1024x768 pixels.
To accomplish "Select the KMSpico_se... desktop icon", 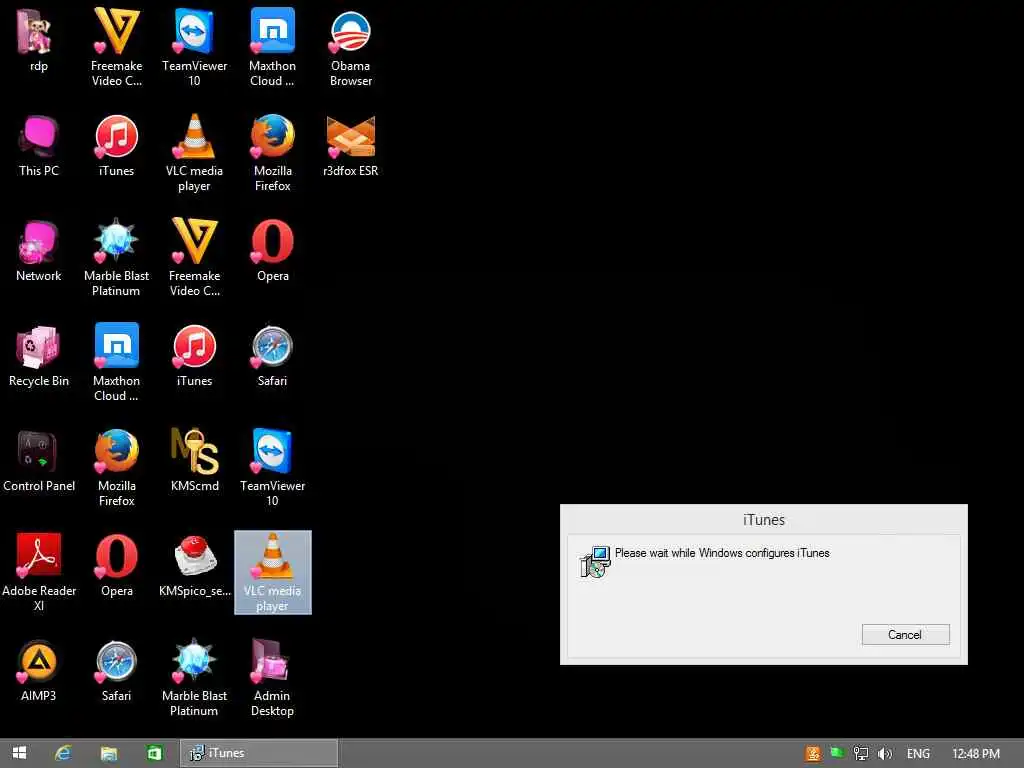I will [x=195, y=566].
